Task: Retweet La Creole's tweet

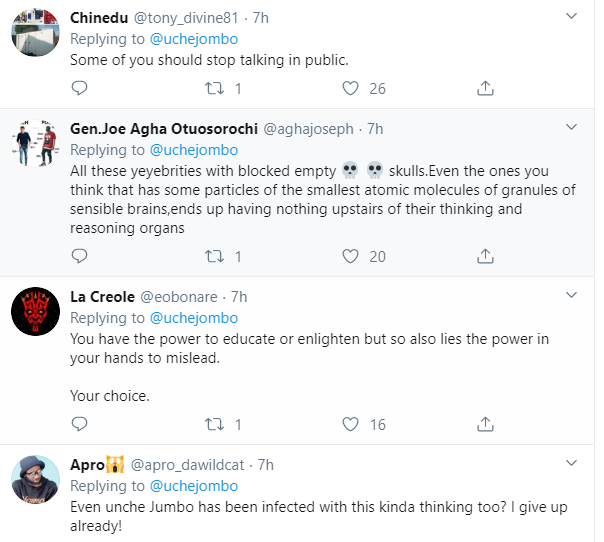Action: (x=212, y=425)
